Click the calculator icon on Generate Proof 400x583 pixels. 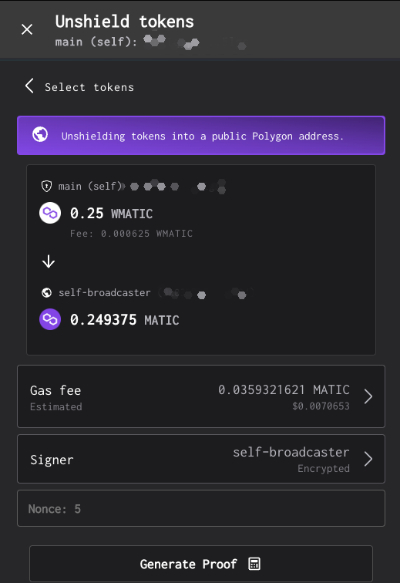pyautogui.click(x=254, y=564)
